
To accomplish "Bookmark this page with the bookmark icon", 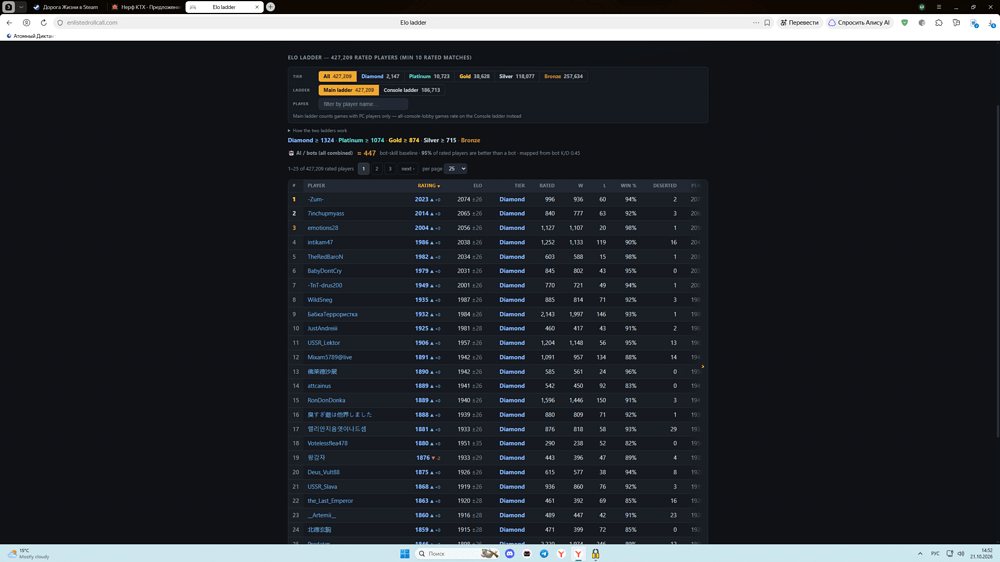I will point(767,22).
